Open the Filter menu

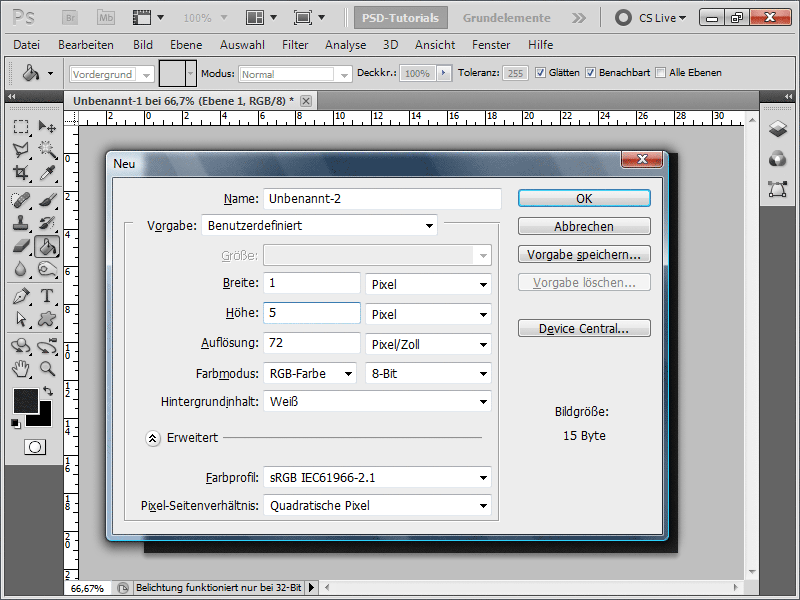pyautogui.click(x=295, y=45)
